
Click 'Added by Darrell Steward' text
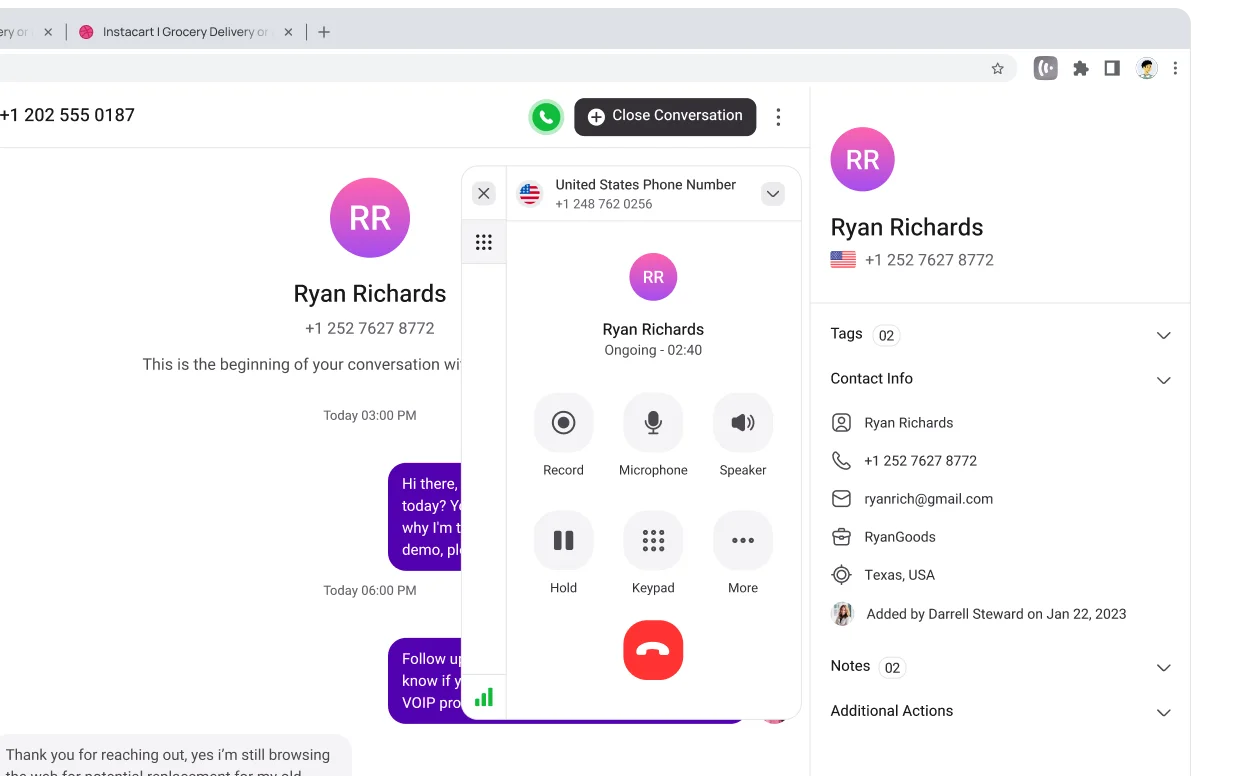pyautogui.click(x=996, y=614)
